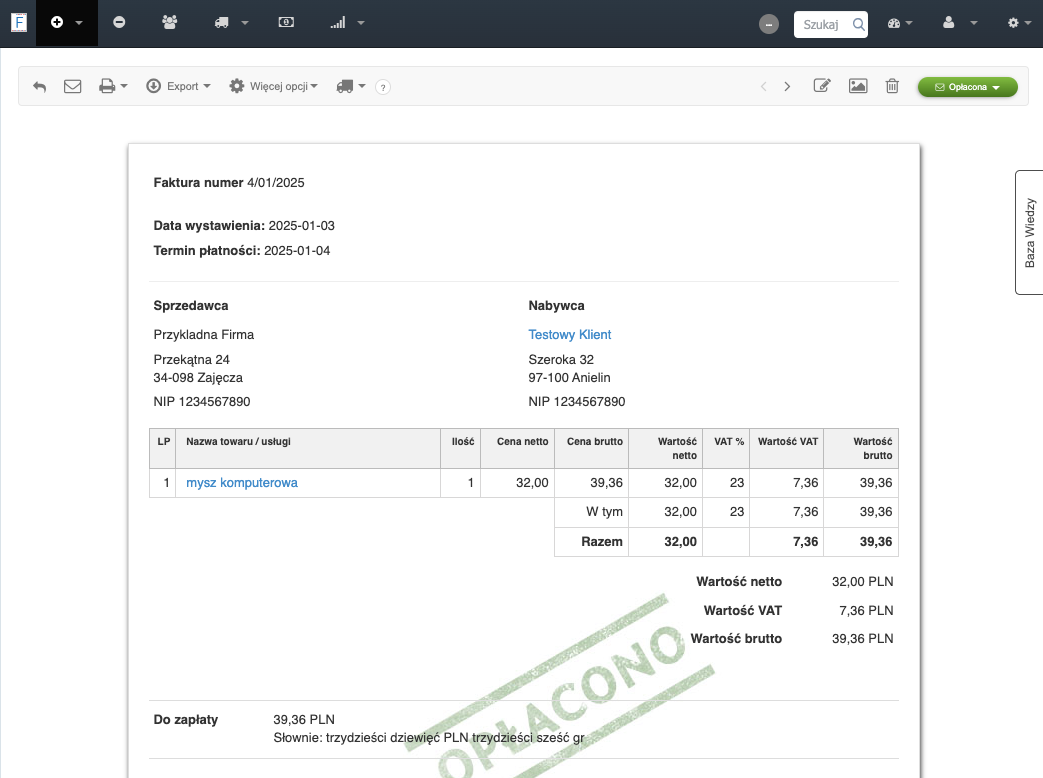
Task: Click the Razem row label
Action: [602, 542]
